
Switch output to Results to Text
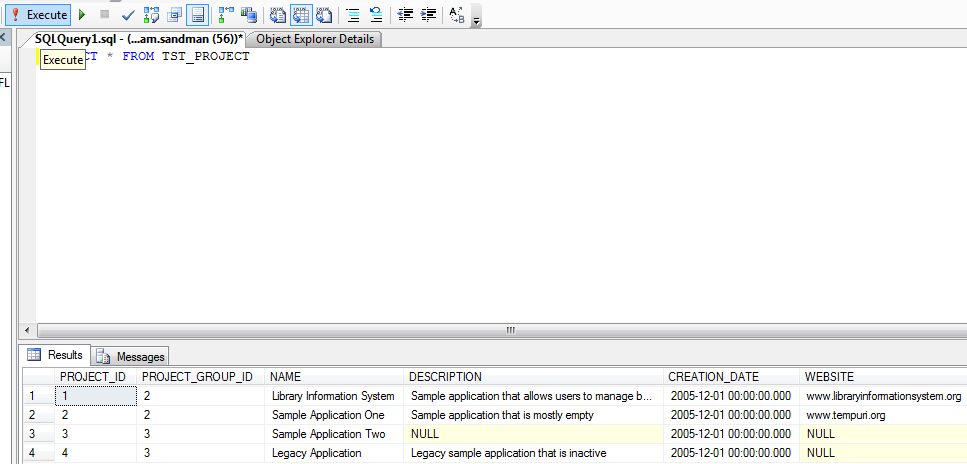click(278, 15)
